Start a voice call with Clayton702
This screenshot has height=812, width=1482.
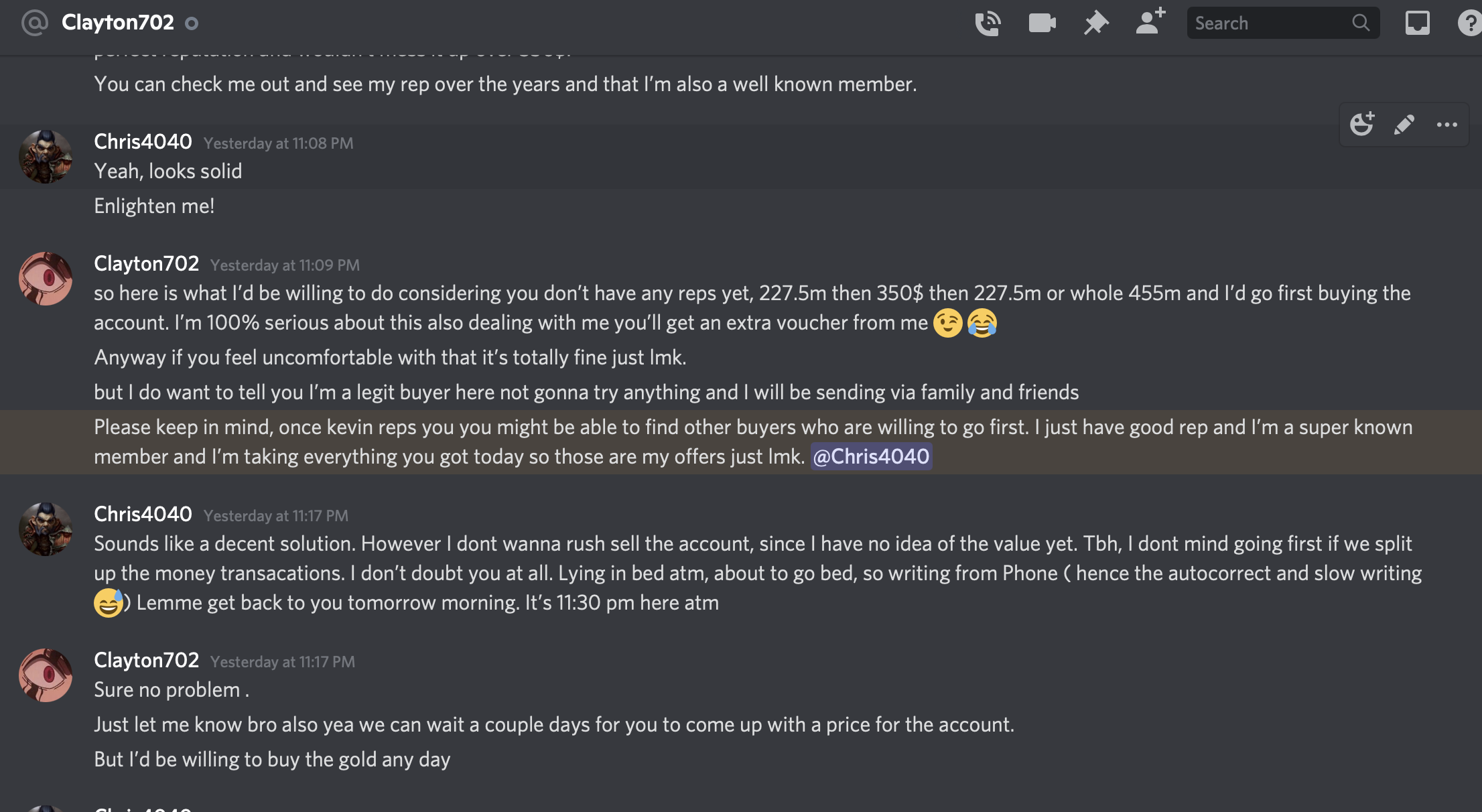pyautogui.click(x=988, y=23)
